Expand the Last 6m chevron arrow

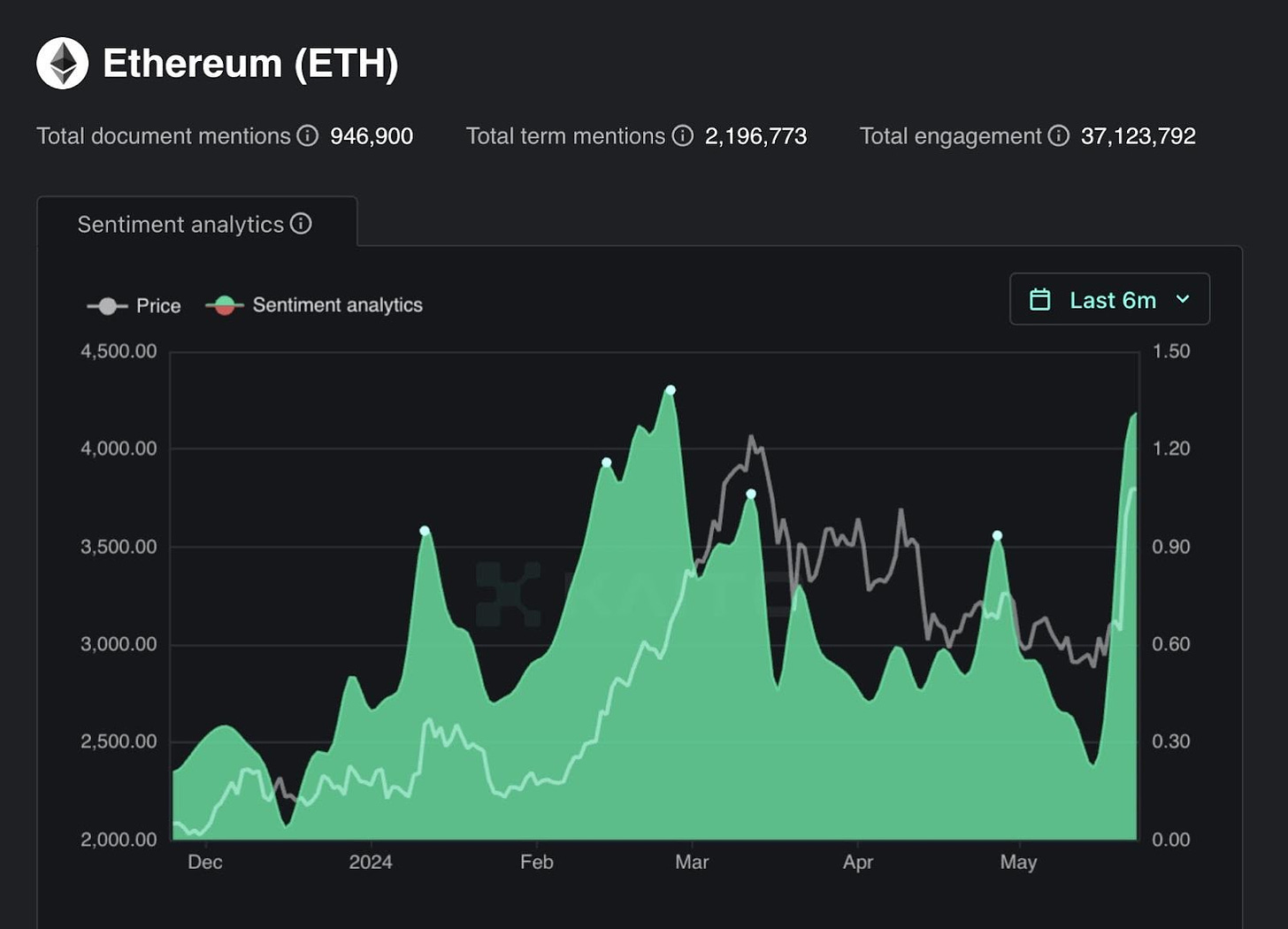pos(1183,300)
